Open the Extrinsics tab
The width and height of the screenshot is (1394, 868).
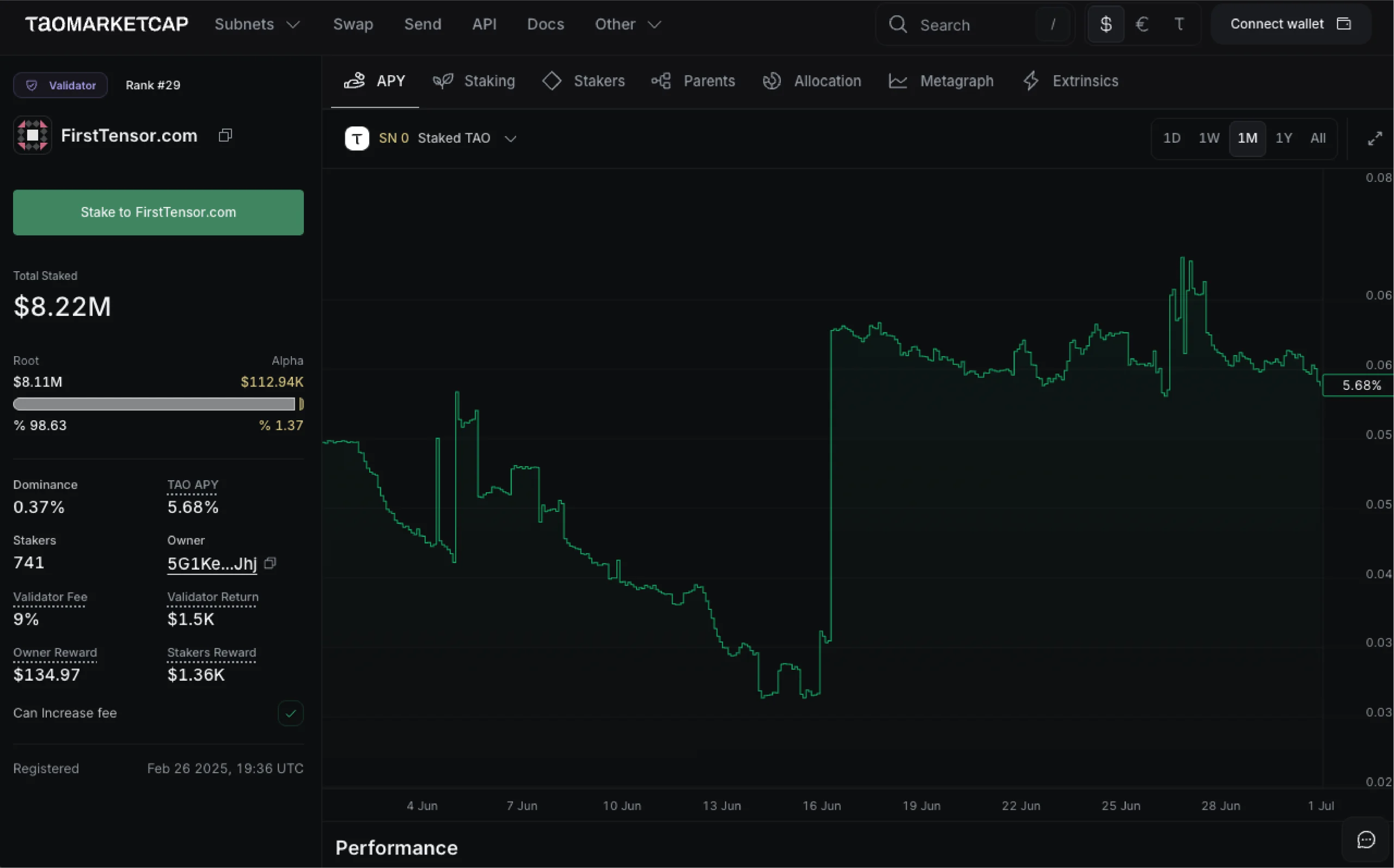[x=1071, y=81]
